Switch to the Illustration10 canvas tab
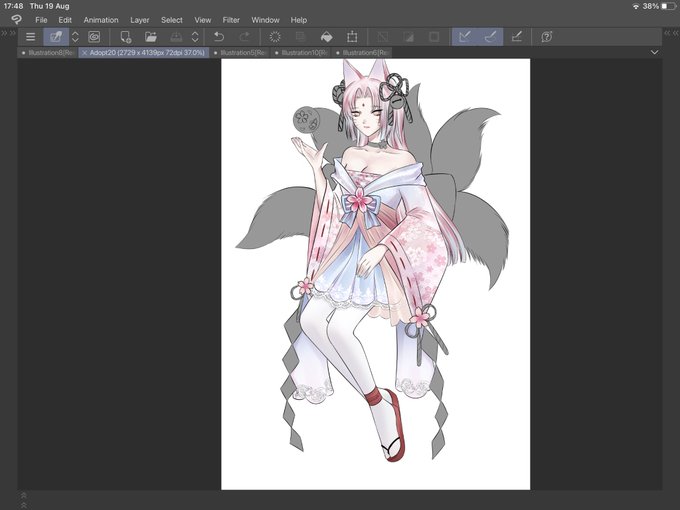The width and height of the screenshot is (680, 510). click(301, 52)
